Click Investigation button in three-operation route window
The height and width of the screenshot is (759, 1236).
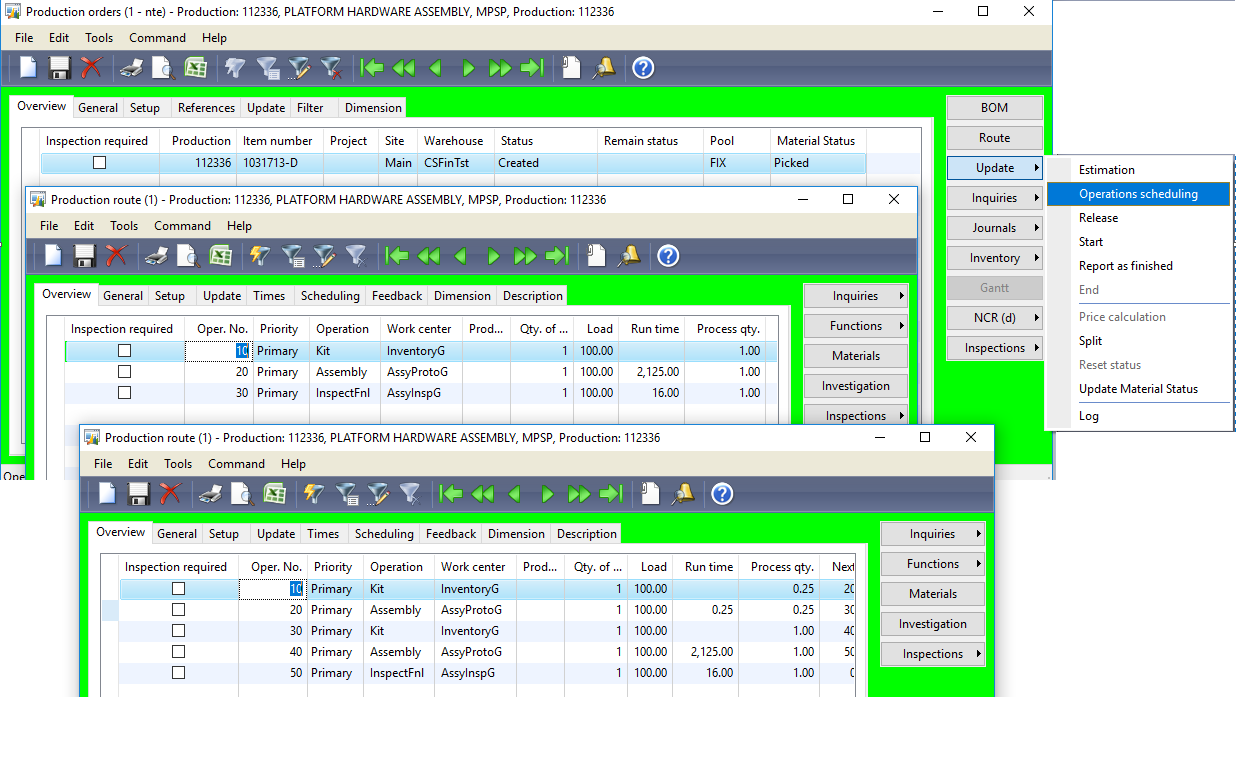click(856, 386)
